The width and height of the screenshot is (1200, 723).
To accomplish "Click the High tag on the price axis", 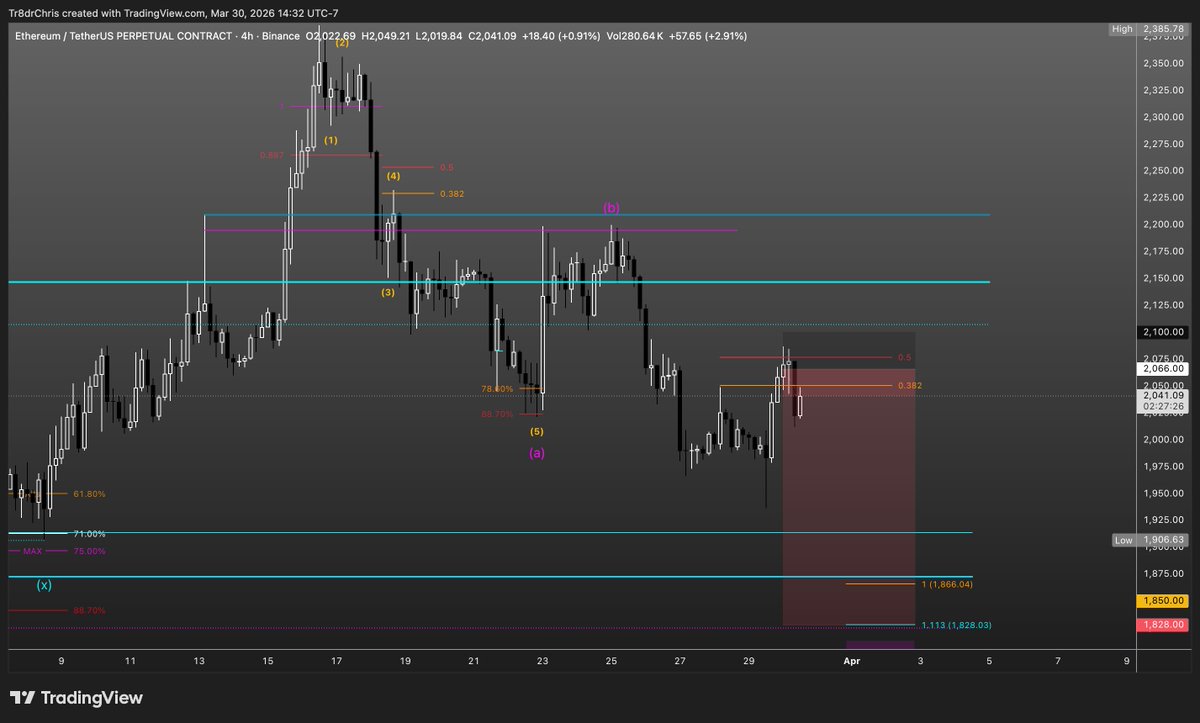I will pos(1122,30).
